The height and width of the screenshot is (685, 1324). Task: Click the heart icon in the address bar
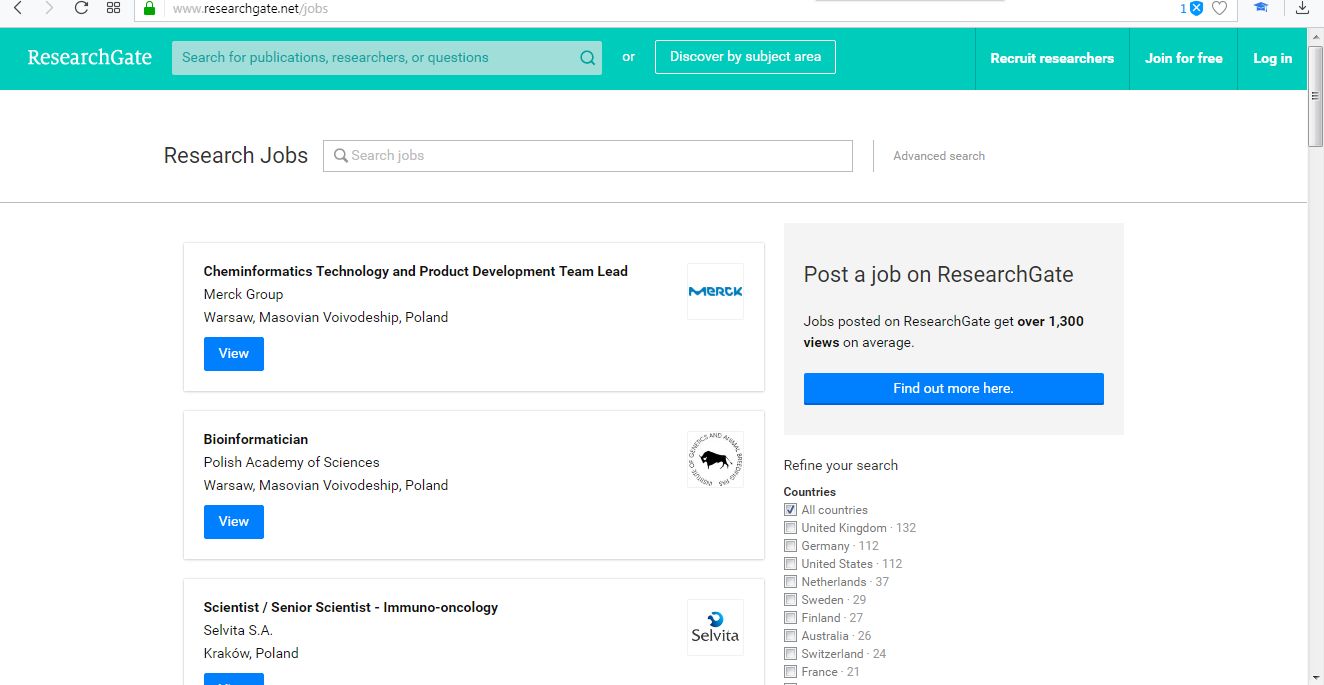point(1219,8)
